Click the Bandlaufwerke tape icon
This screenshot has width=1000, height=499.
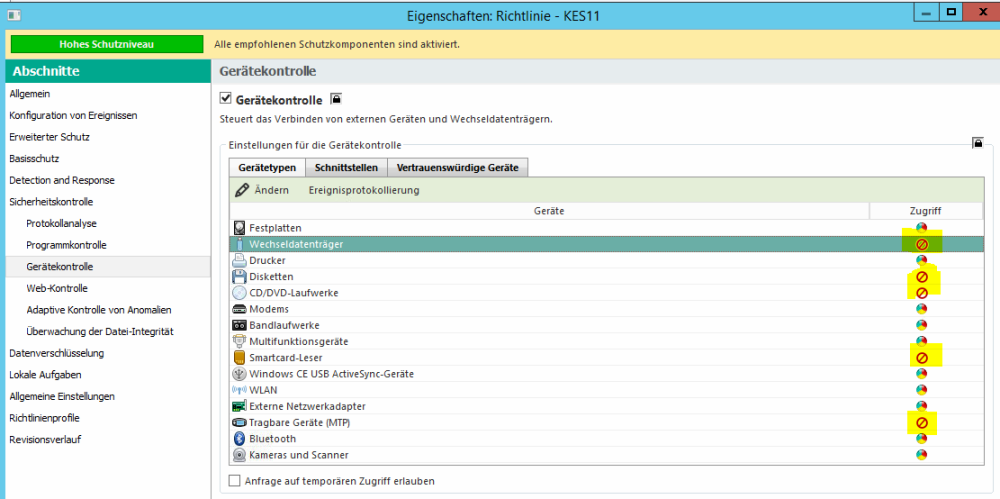click(x=239, y=325)
